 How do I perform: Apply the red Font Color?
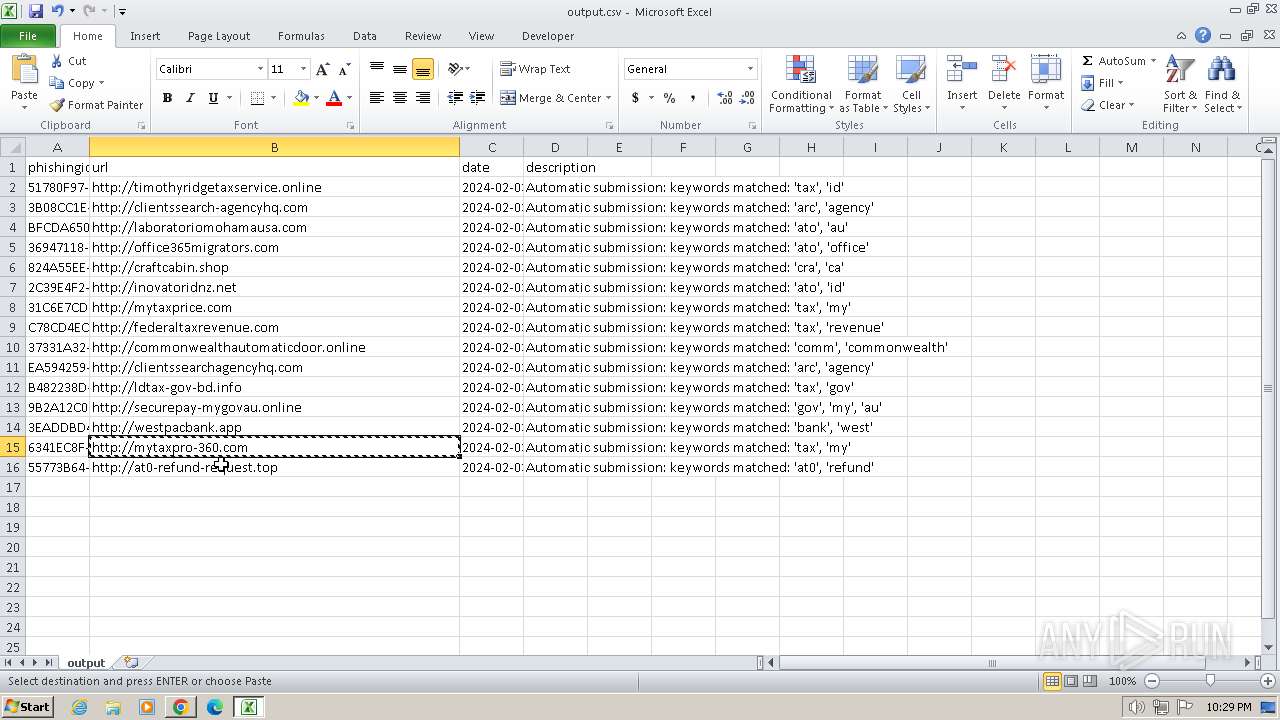334,98
